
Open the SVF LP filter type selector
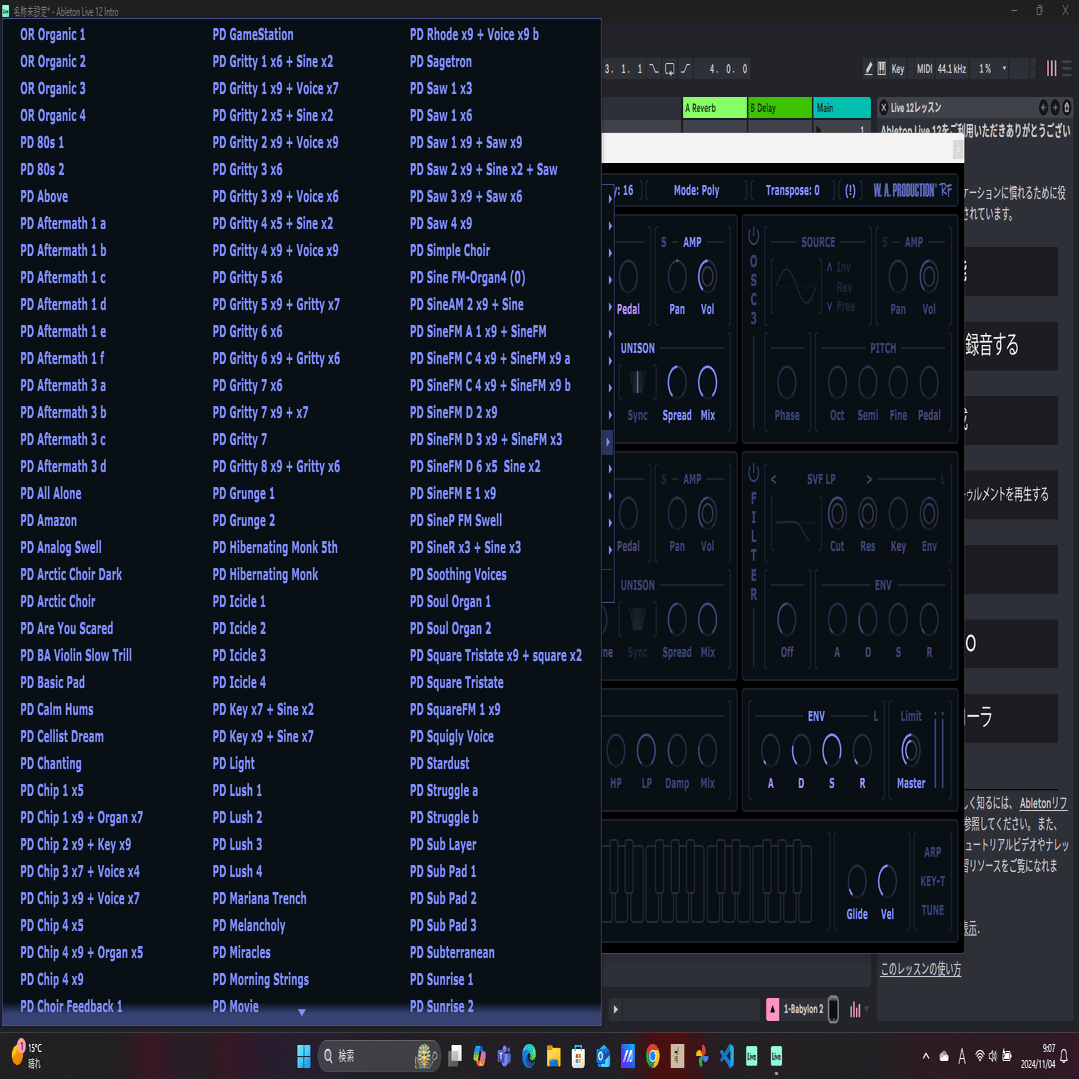821,479
